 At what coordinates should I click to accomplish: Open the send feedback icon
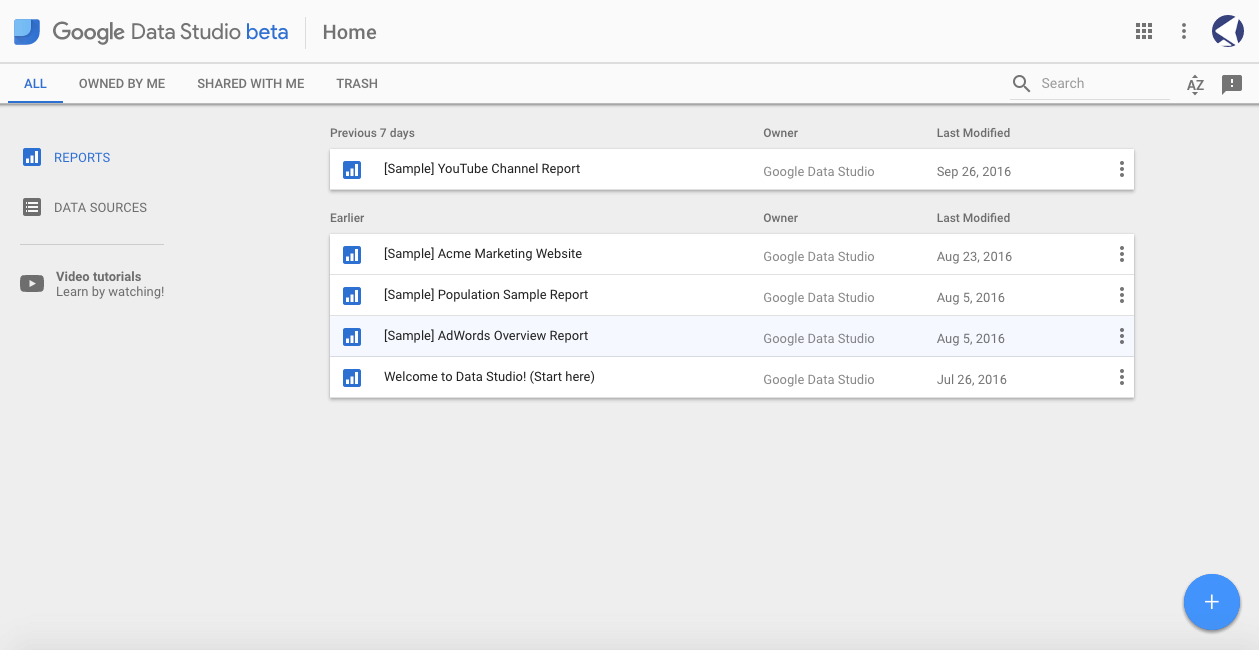pos(1232,84)
